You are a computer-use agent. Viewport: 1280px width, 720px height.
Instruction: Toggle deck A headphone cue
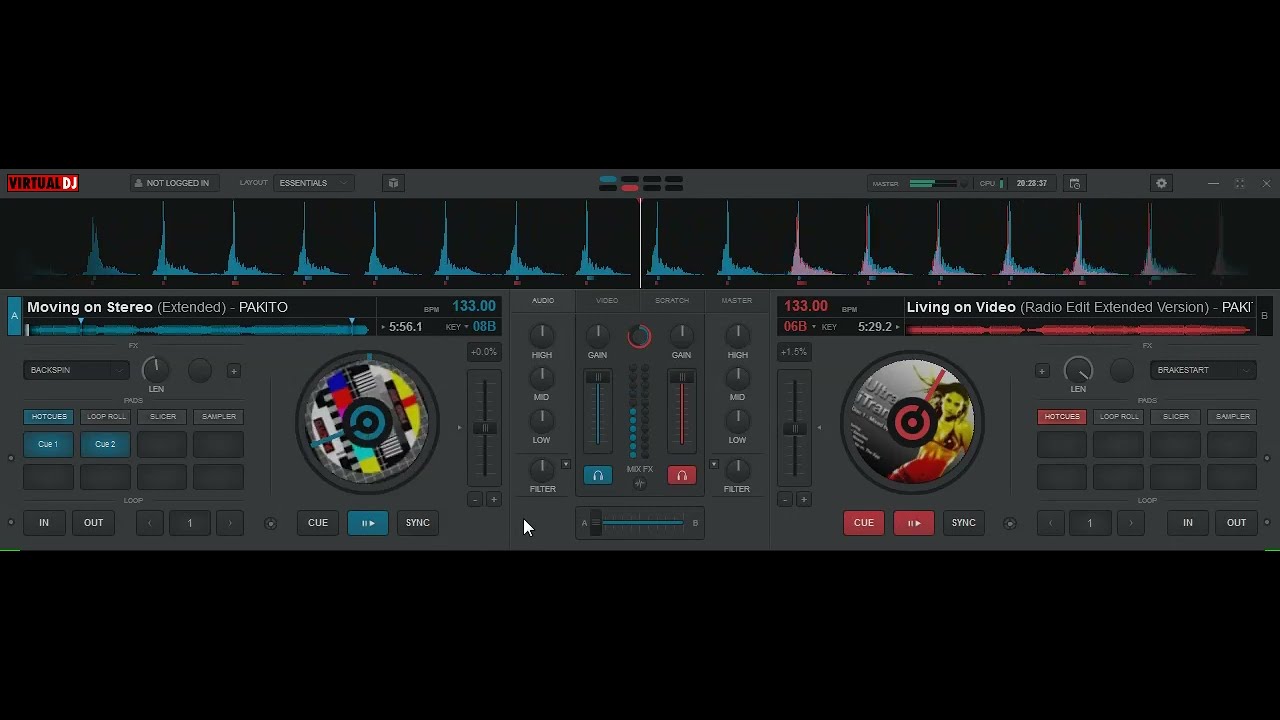tap(598, 476)
